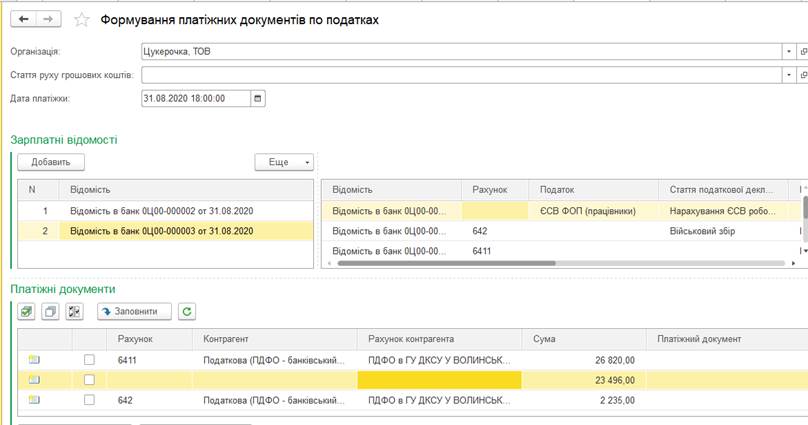Go back with the left arrow button

pos(24,20)
